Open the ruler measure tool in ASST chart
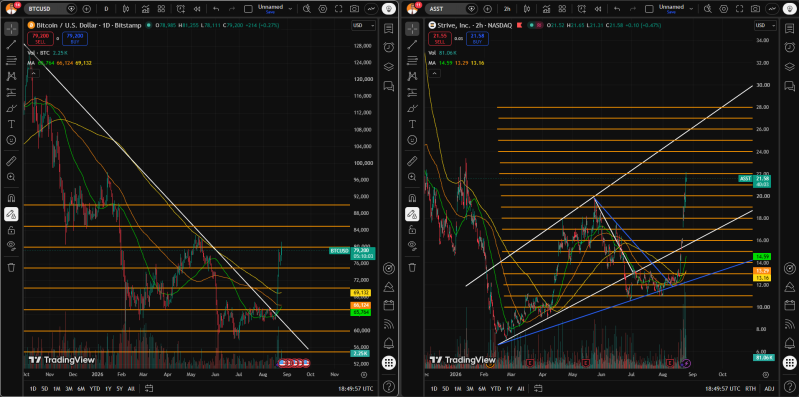The width and height of the screenshot is (799, 397). (x=412, y=162)
